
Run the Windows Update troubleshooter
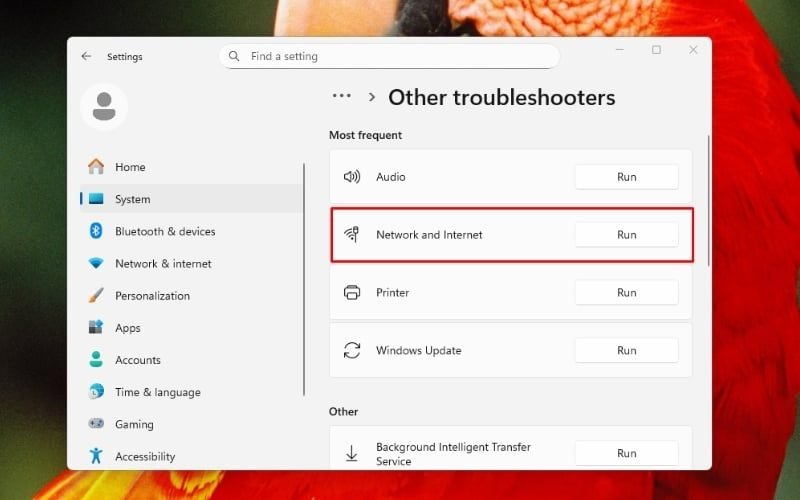627,350
